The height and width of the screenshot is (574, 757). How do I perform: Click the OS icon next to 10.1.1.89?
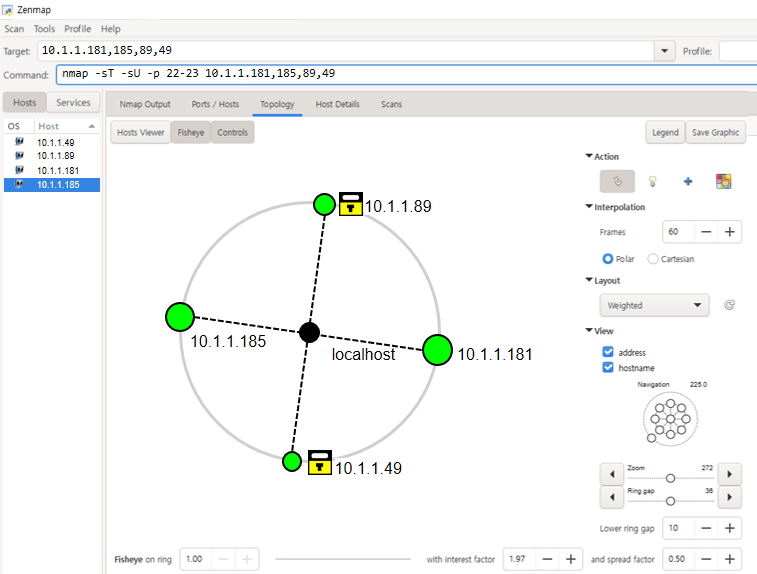(19, 155)
